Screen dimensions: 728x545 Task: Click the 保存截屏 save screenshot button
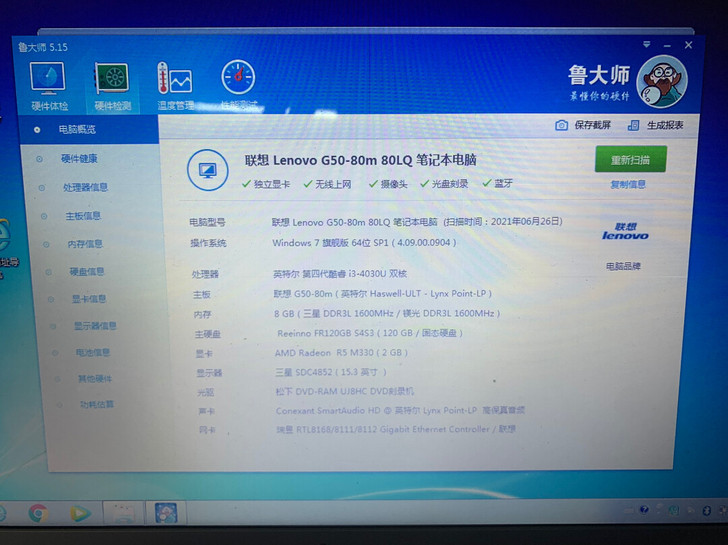pyautogui.click(x=583, y=125)
